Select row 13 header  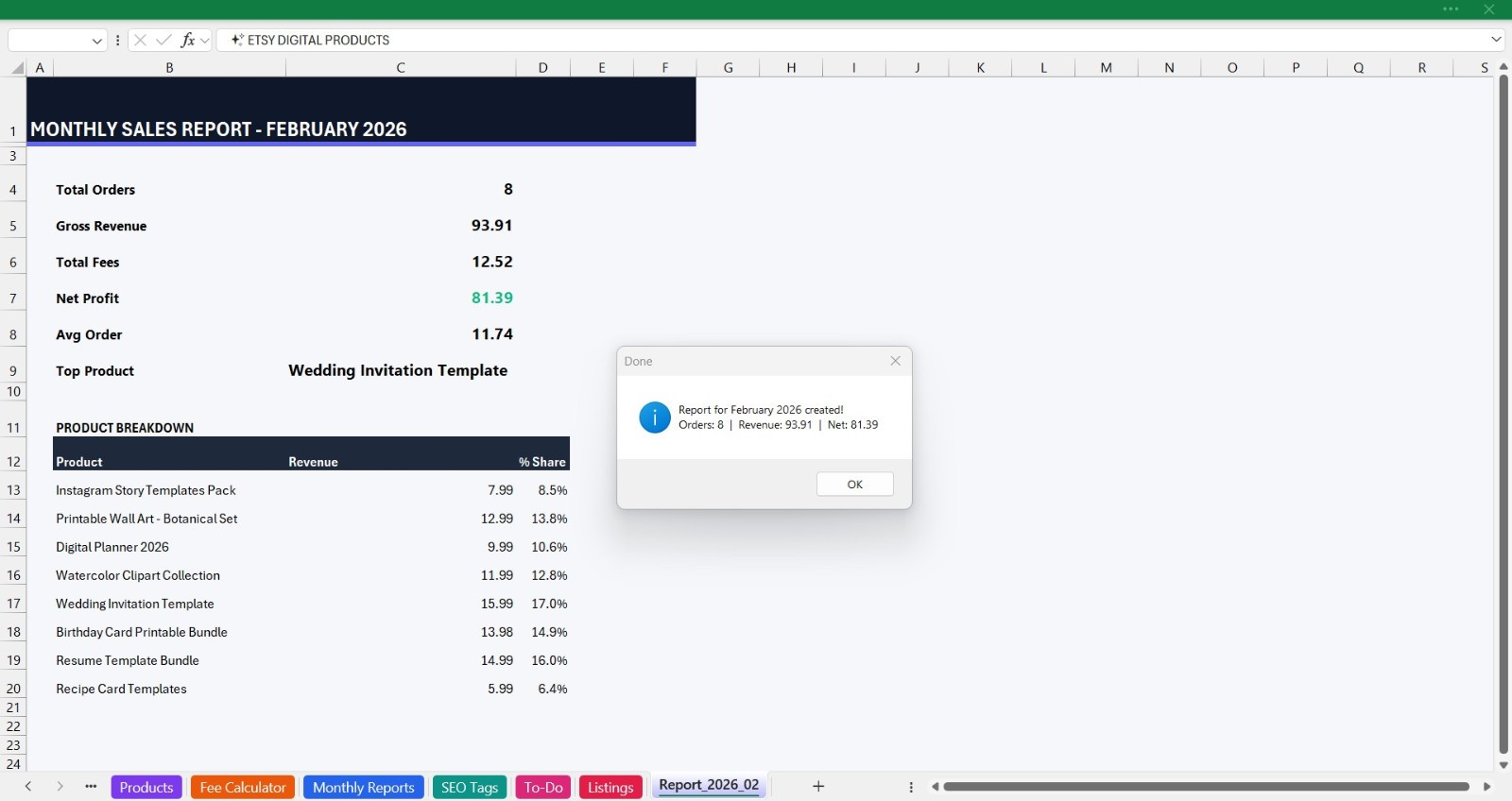coord(13,490)
